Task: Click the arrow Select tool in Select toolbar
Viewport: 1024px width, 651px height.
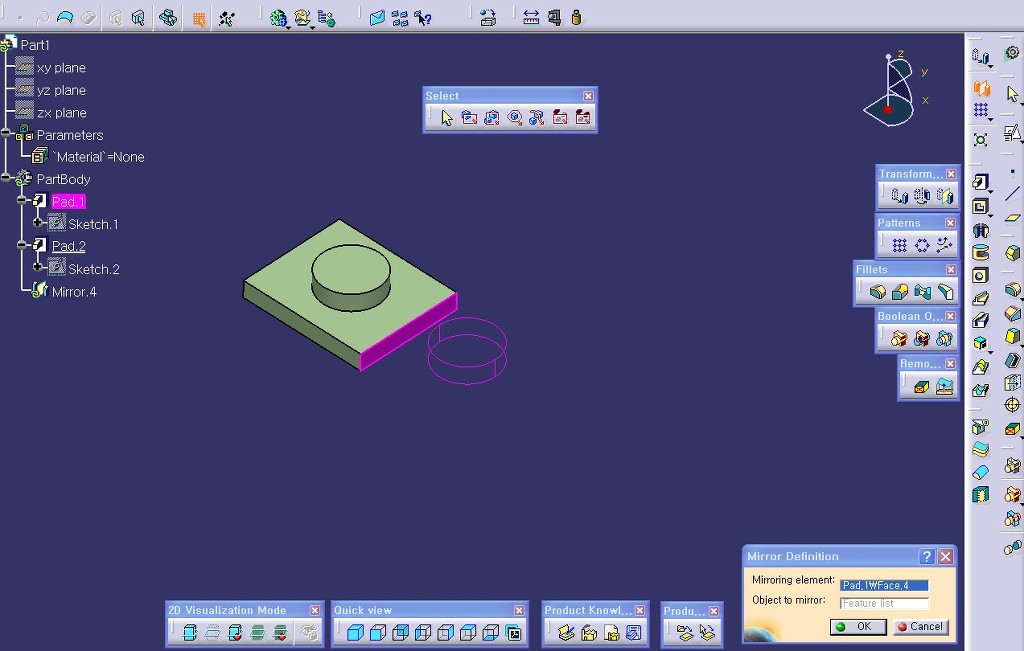Action: (x=446, y=118)
